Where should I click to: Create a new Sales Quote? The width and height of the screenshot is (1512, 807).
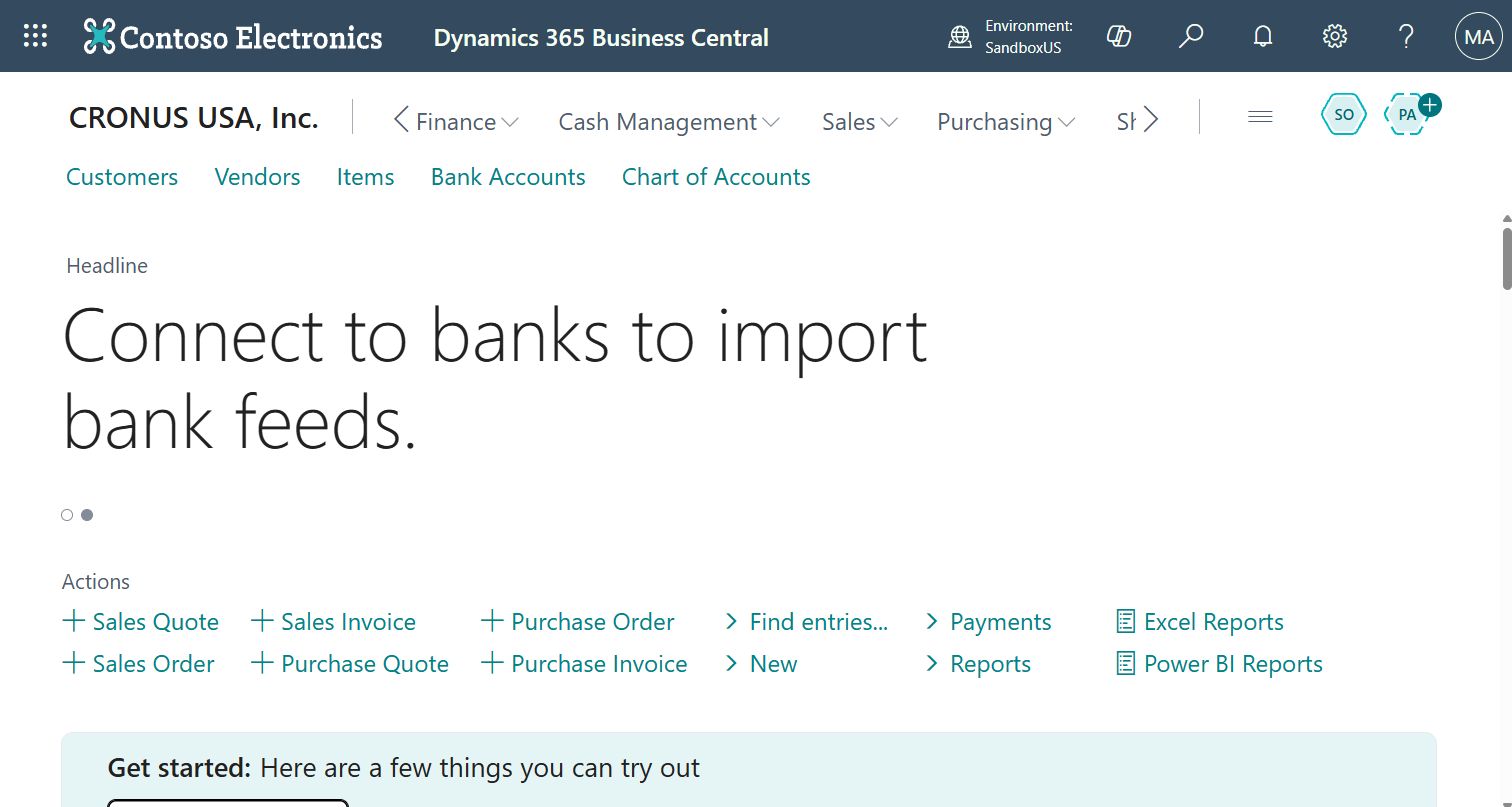pos(141,622)
